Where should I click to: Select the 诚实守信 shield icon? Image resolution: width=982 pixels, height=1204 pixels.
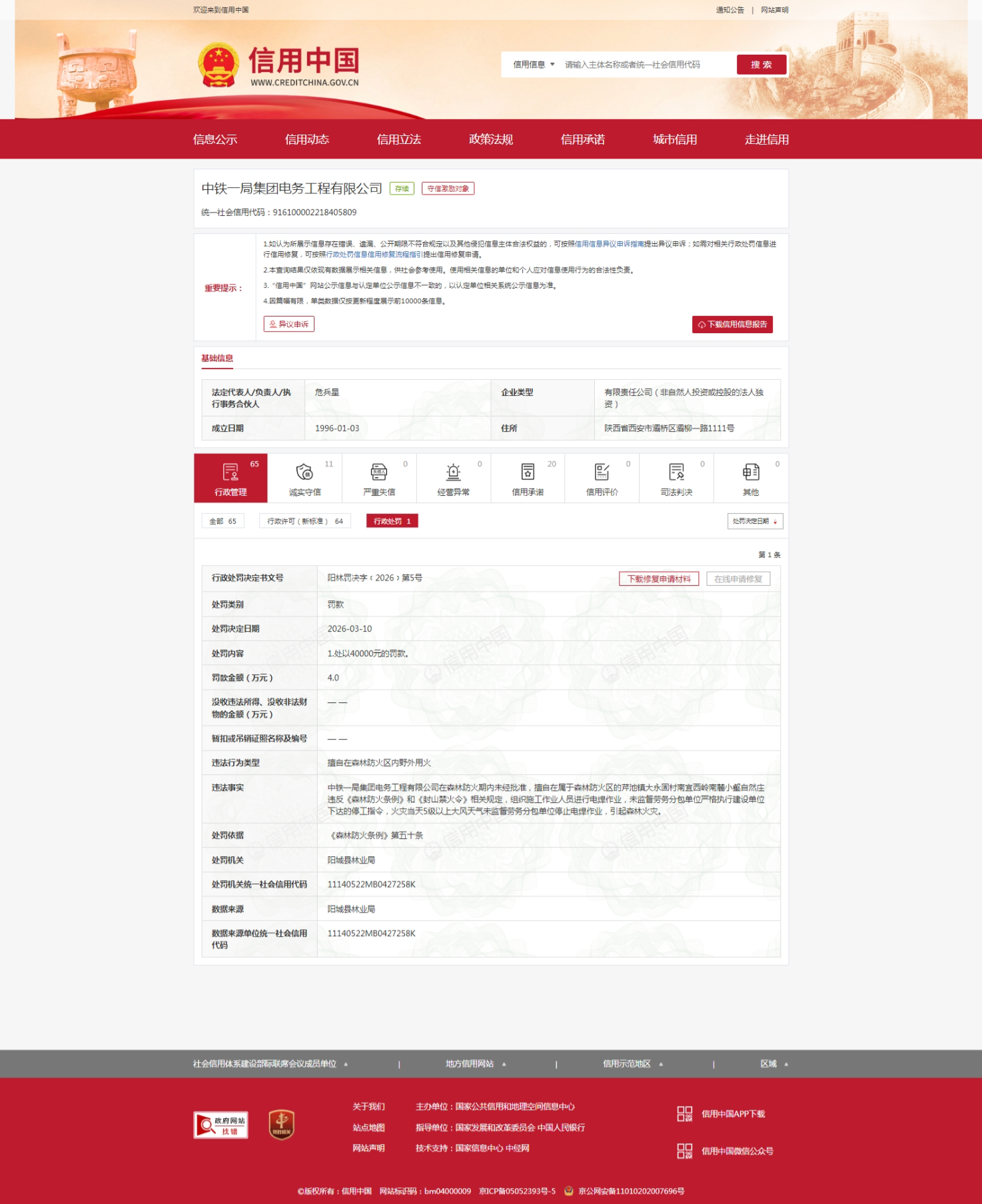(304, 472)
